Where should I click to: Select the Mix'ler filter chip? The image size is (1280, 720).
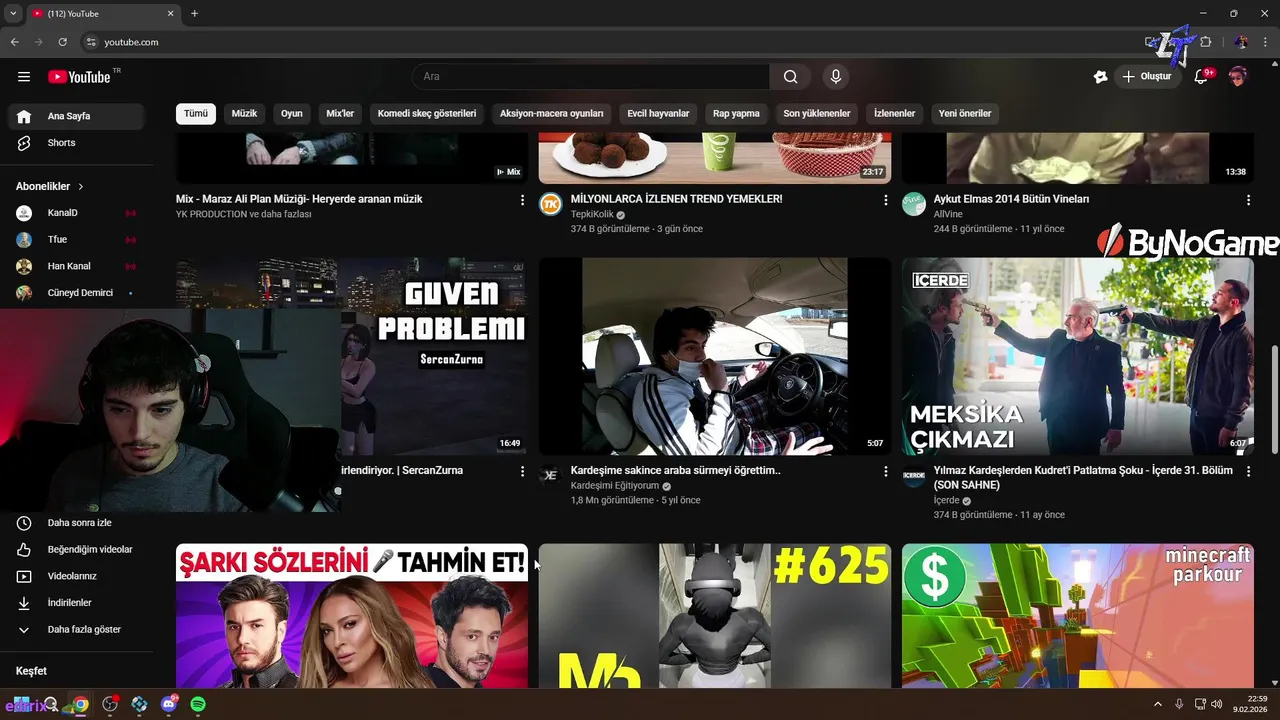[340, 114]
